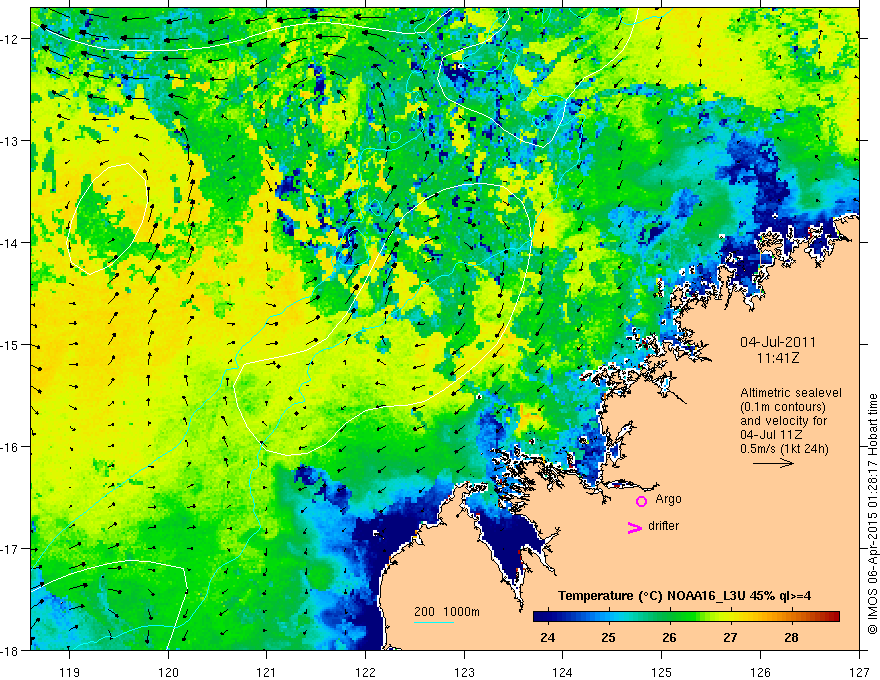Click the velocity scale arrow in legend

click(773, 463)
